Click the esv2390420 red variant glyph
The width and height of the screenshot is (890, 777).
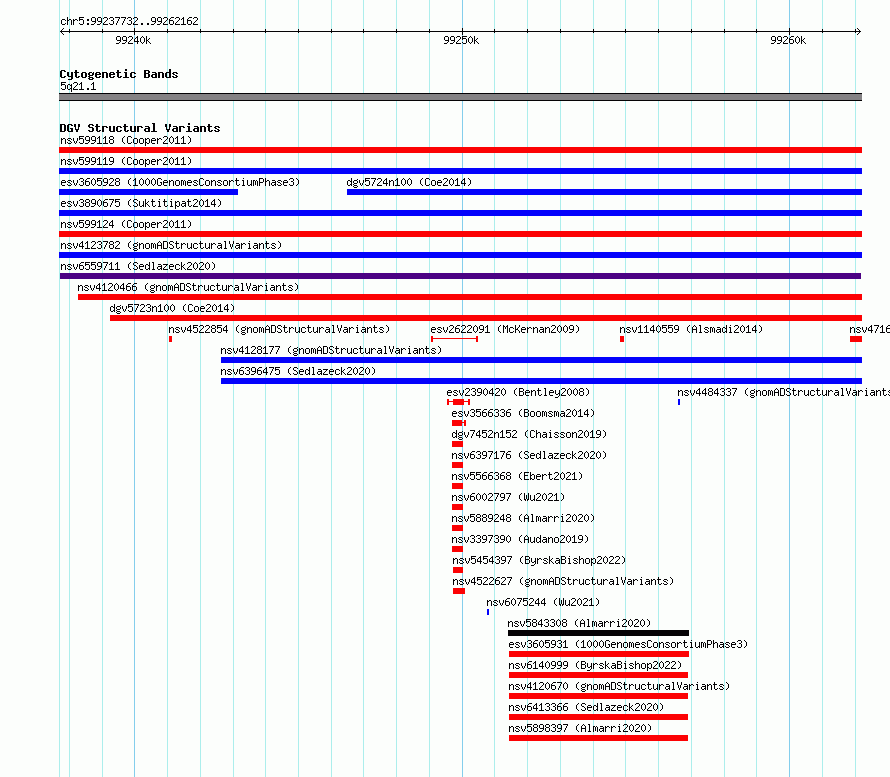459,402
